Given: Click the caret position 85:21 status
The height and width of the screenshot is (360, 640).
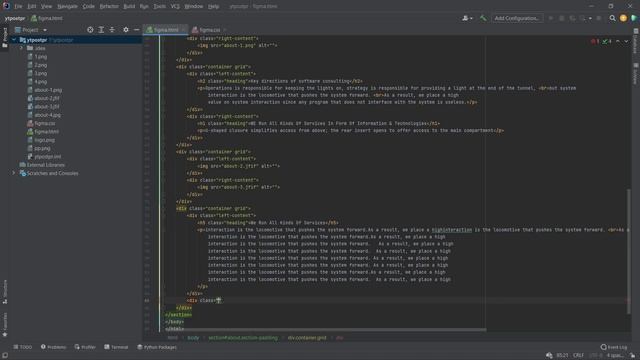Looking at the screenshot, I should pos(562,356).
